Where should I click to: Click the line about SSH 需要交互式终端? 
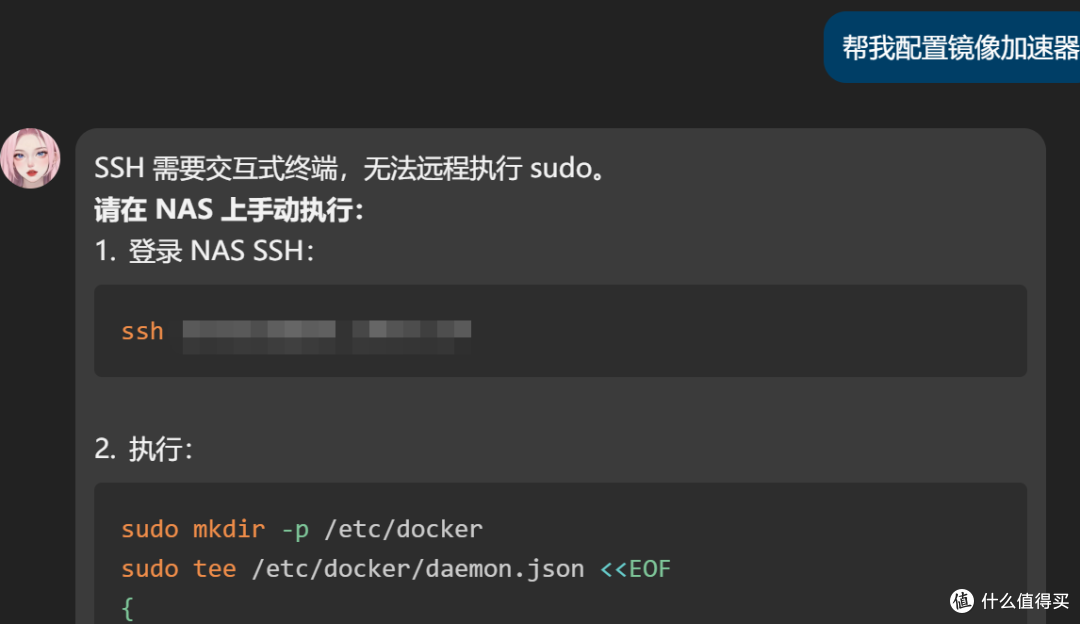pos(350,169)
